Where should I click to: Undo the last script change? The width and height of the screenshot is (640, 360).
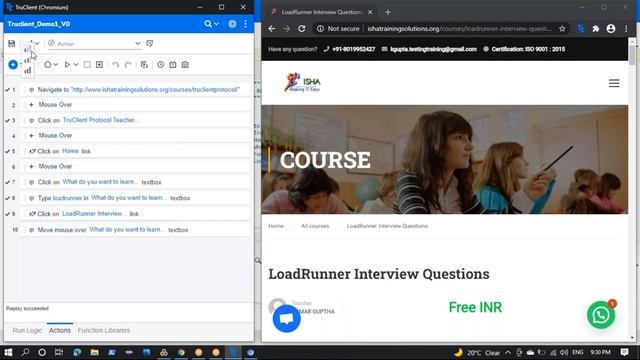[116, 64]
